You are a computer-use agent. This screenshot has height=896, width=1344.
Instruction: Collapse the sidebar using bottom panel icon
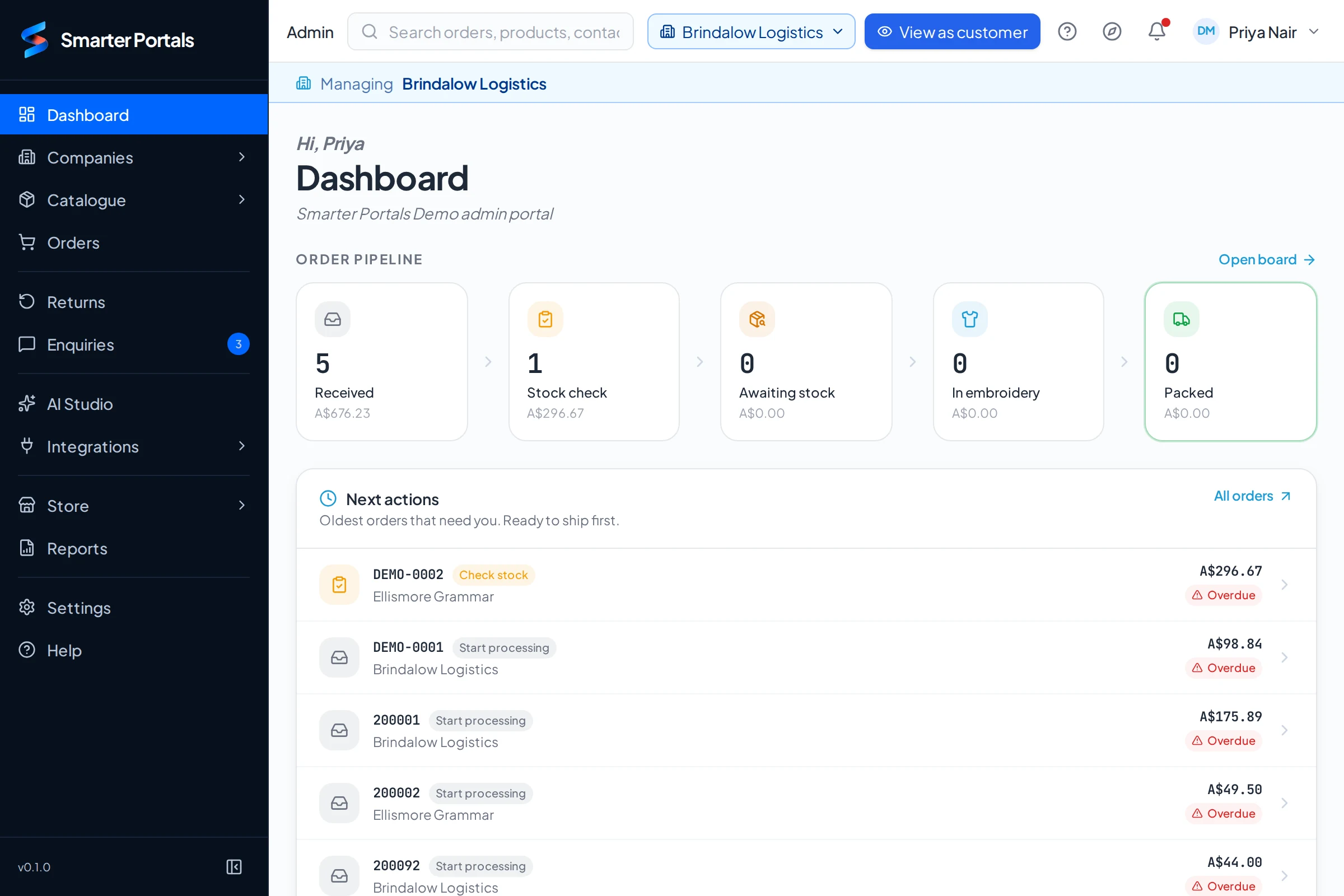[234, 866]
